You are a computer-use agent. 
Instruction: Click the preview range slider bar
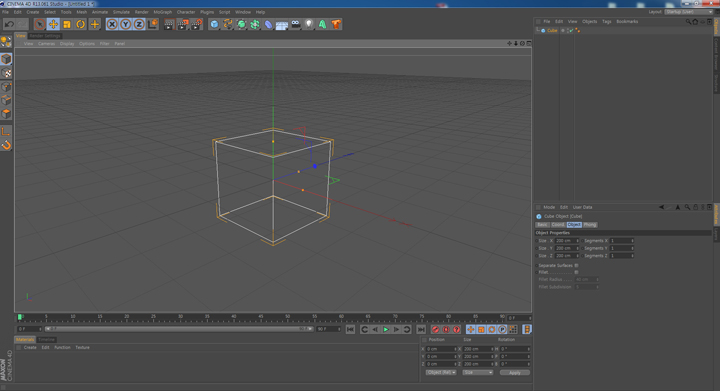[x=179, y=329]
